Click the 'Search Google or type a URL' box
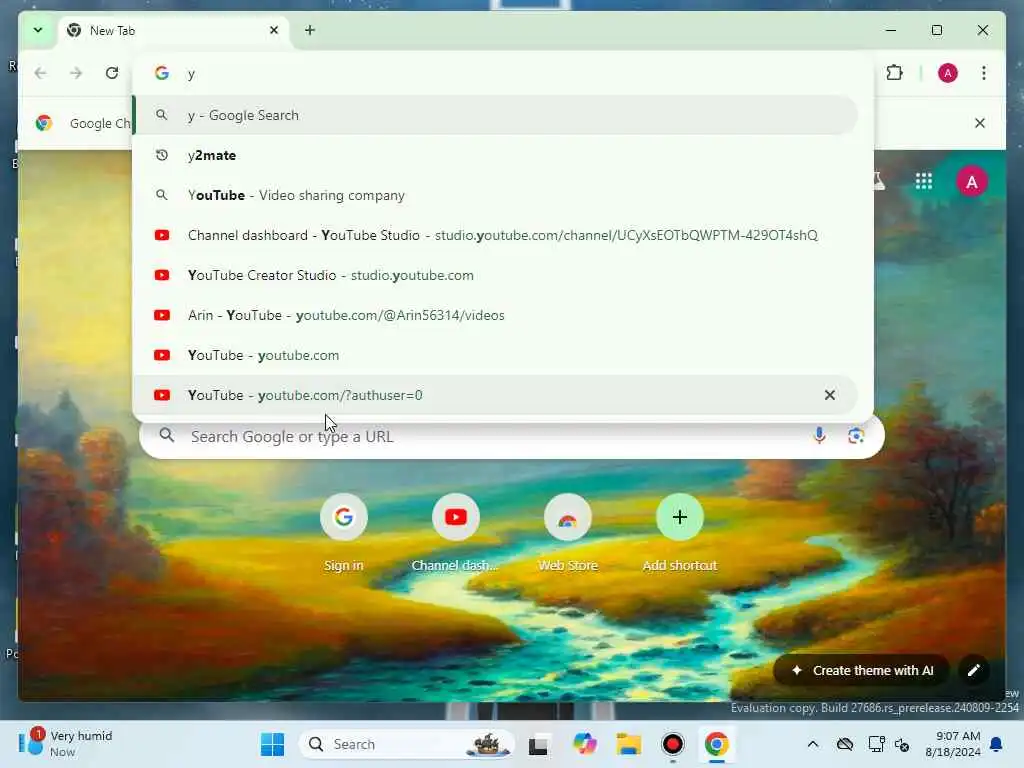1024x768 pixels. (512, 436)
